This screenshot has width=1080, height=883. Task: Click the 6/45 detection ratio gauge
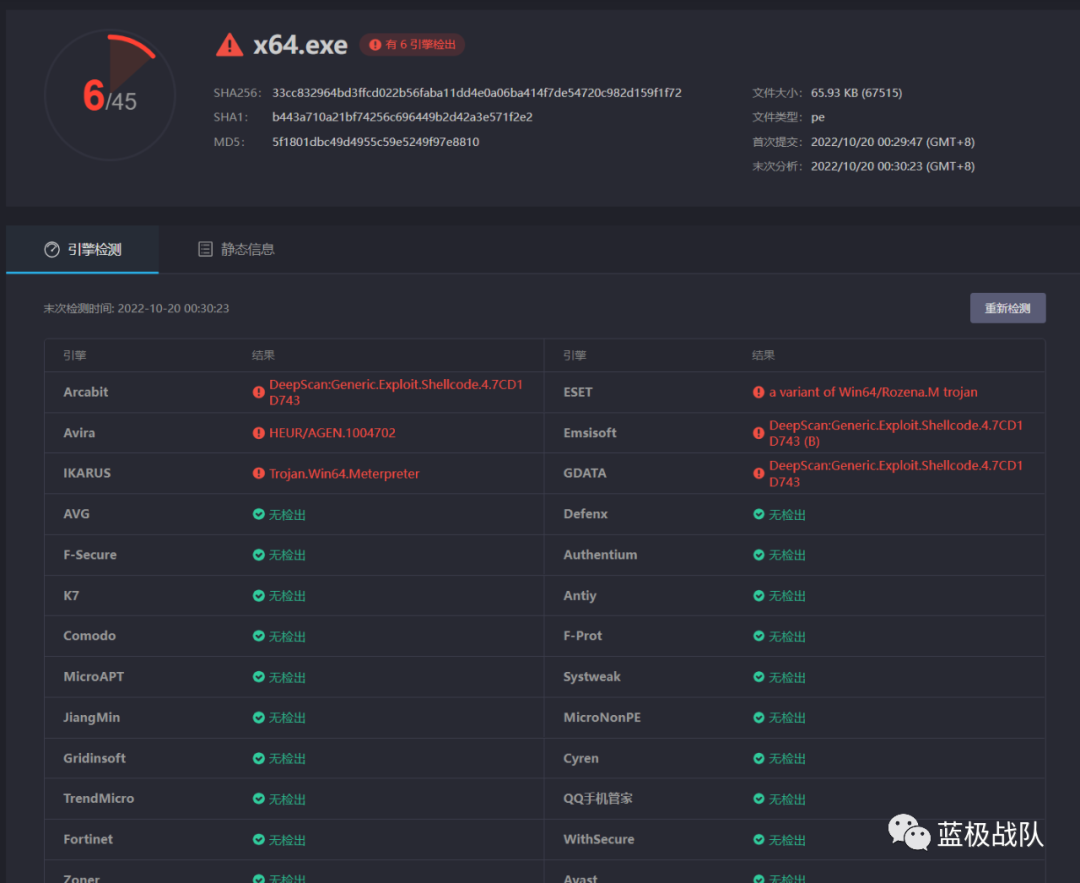point(110,95)
